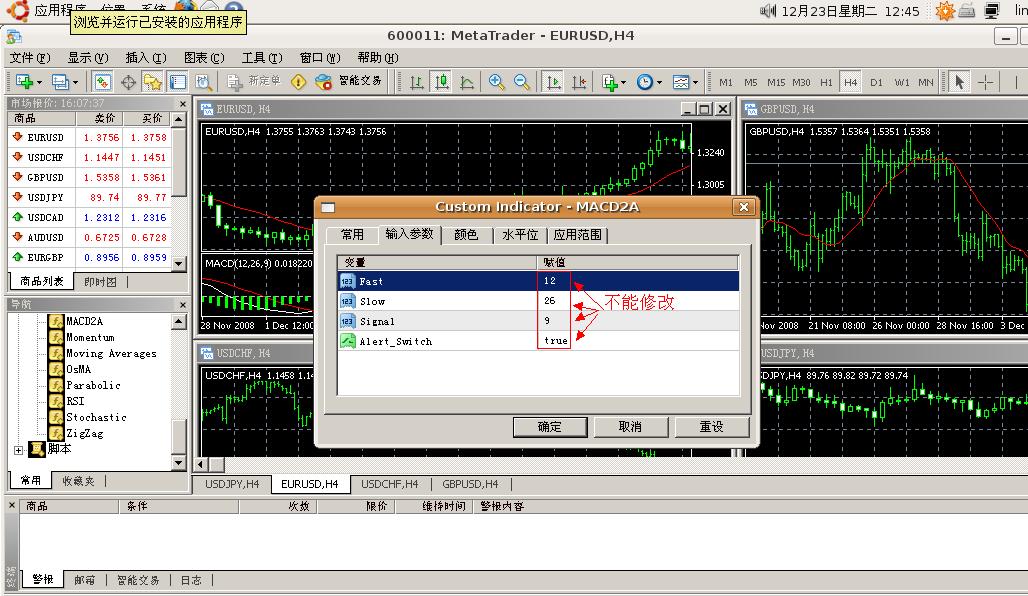
Task: Confirm with the 确定 button
Action: tap(549, 427)
